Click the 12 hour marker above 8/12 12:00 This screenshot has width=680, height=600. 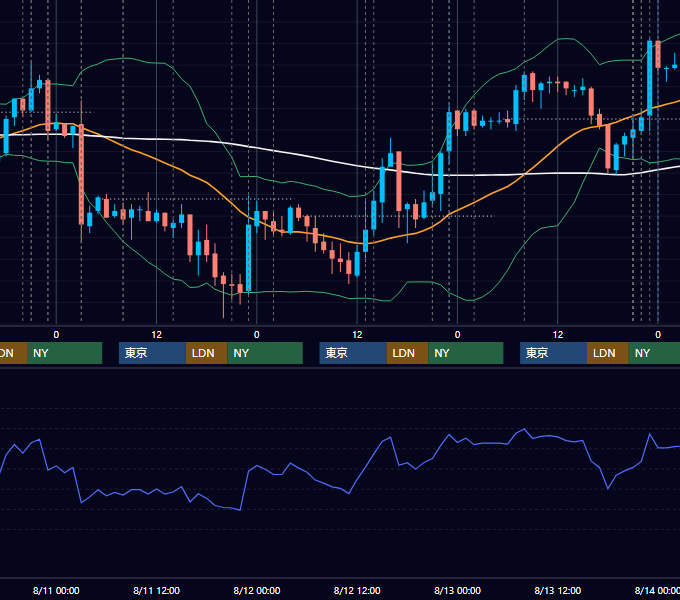pos(357,335)
